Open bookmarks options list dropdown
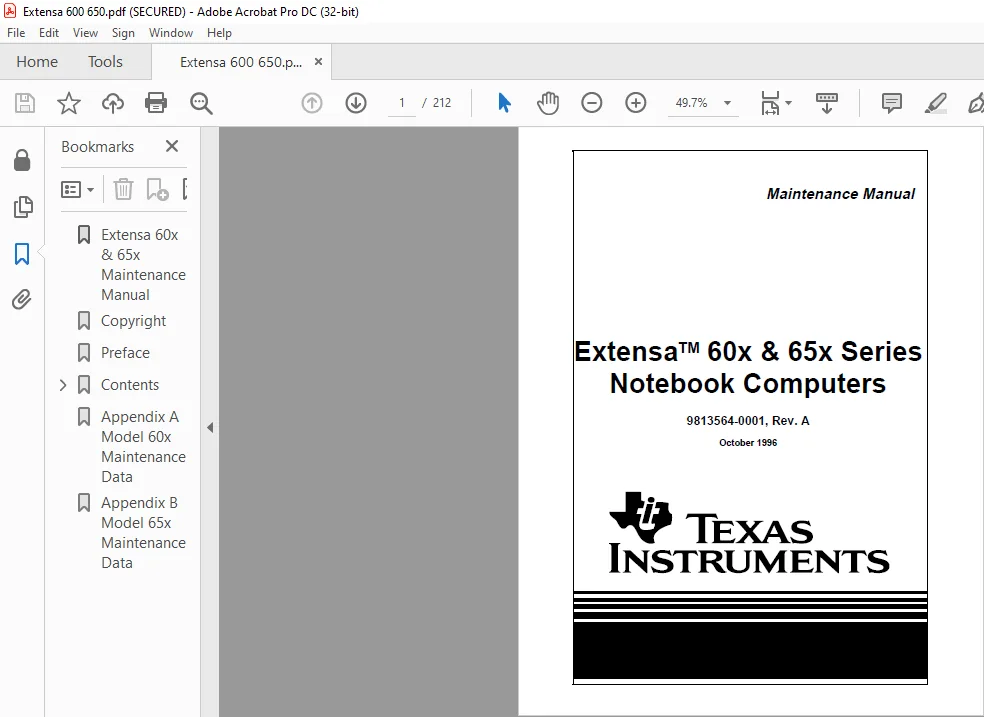This screenshot has height=717, width=984. click(x=77, y=189)
